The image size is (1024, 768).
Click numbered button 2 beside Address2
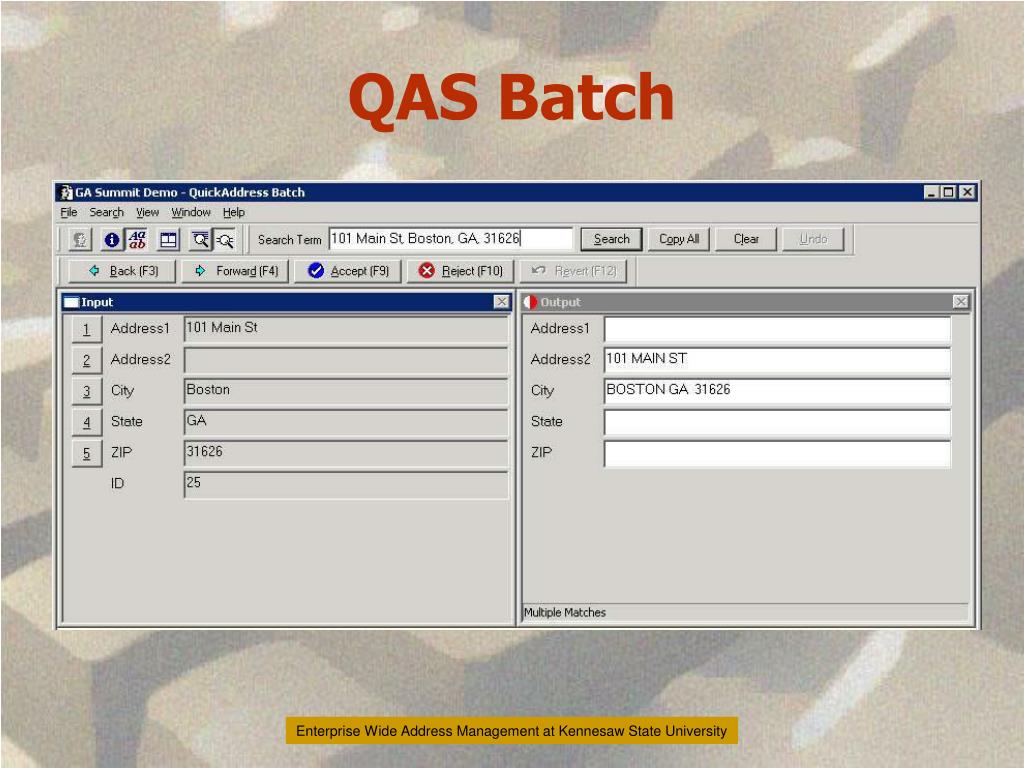[x=87, y=360]
